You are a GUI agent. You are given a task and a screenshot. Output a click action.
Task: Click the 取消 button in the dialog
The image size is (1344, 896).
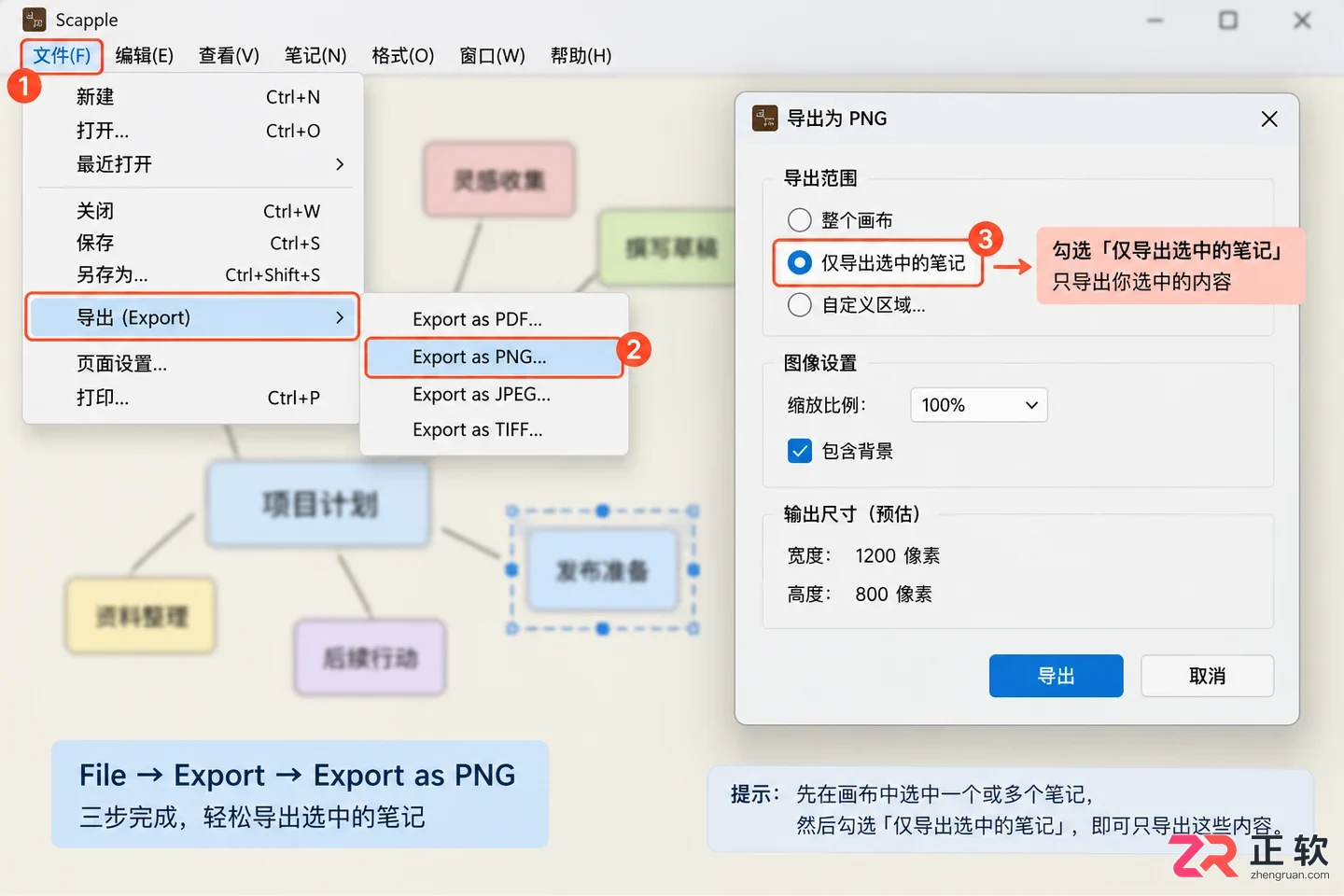[1207, 676]
